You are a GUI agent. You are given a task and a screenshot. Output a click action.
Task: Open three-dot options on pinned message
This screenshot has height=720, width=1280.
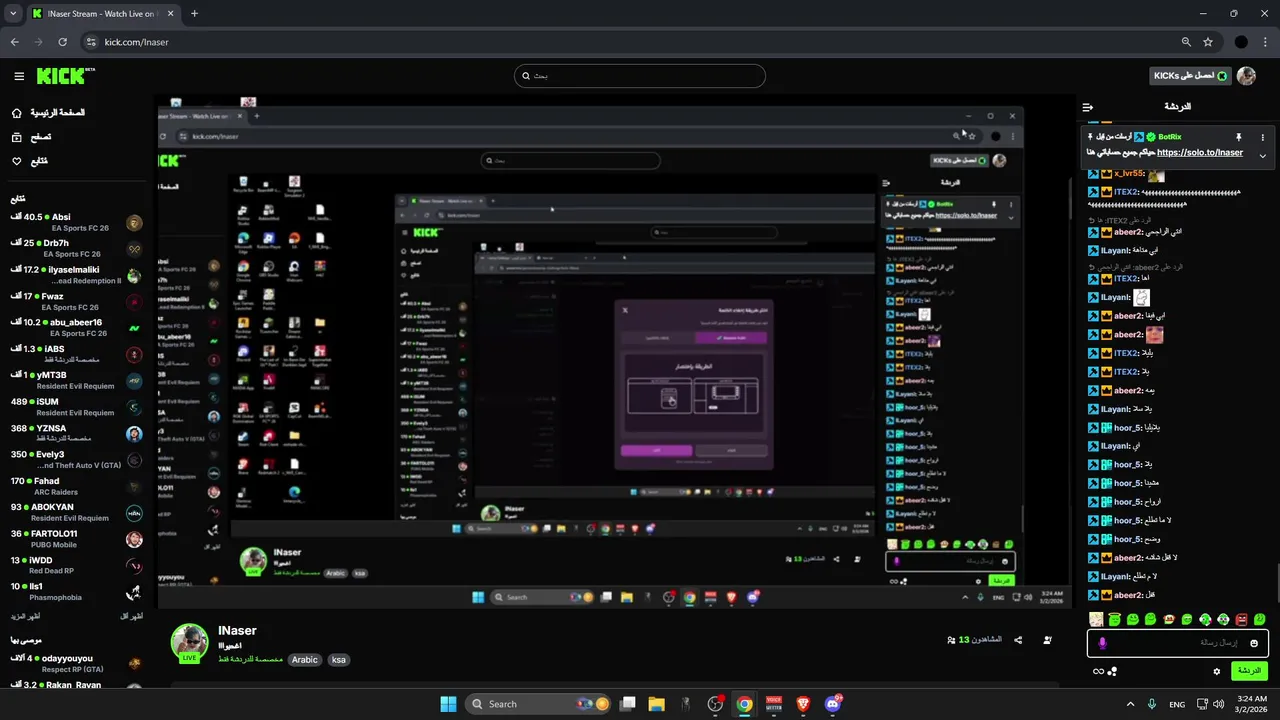point(1262,137)
